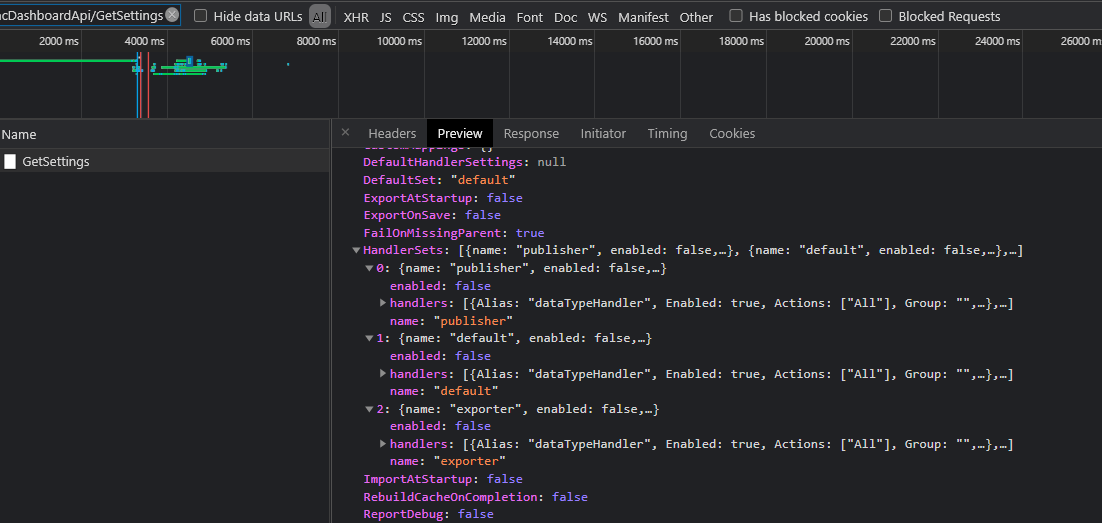Select the ReportDebug property line
Image resolution: width=1102 pixels, height=523 pixels.
(429, 514)
